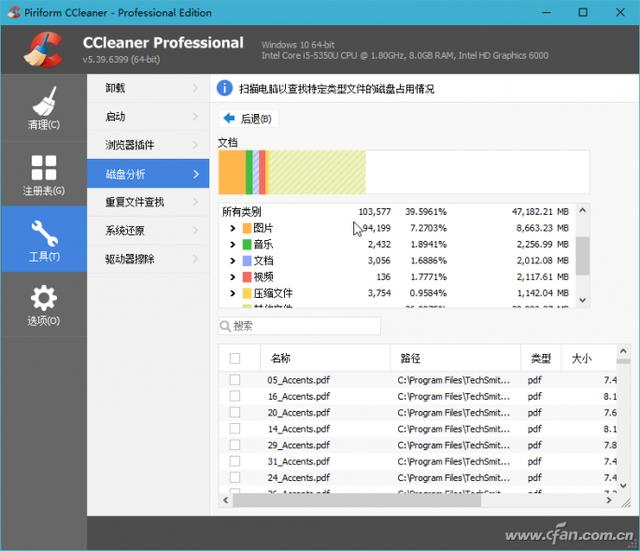
Task: Click the chevron beside 系统还原
Action: (196, 231)
